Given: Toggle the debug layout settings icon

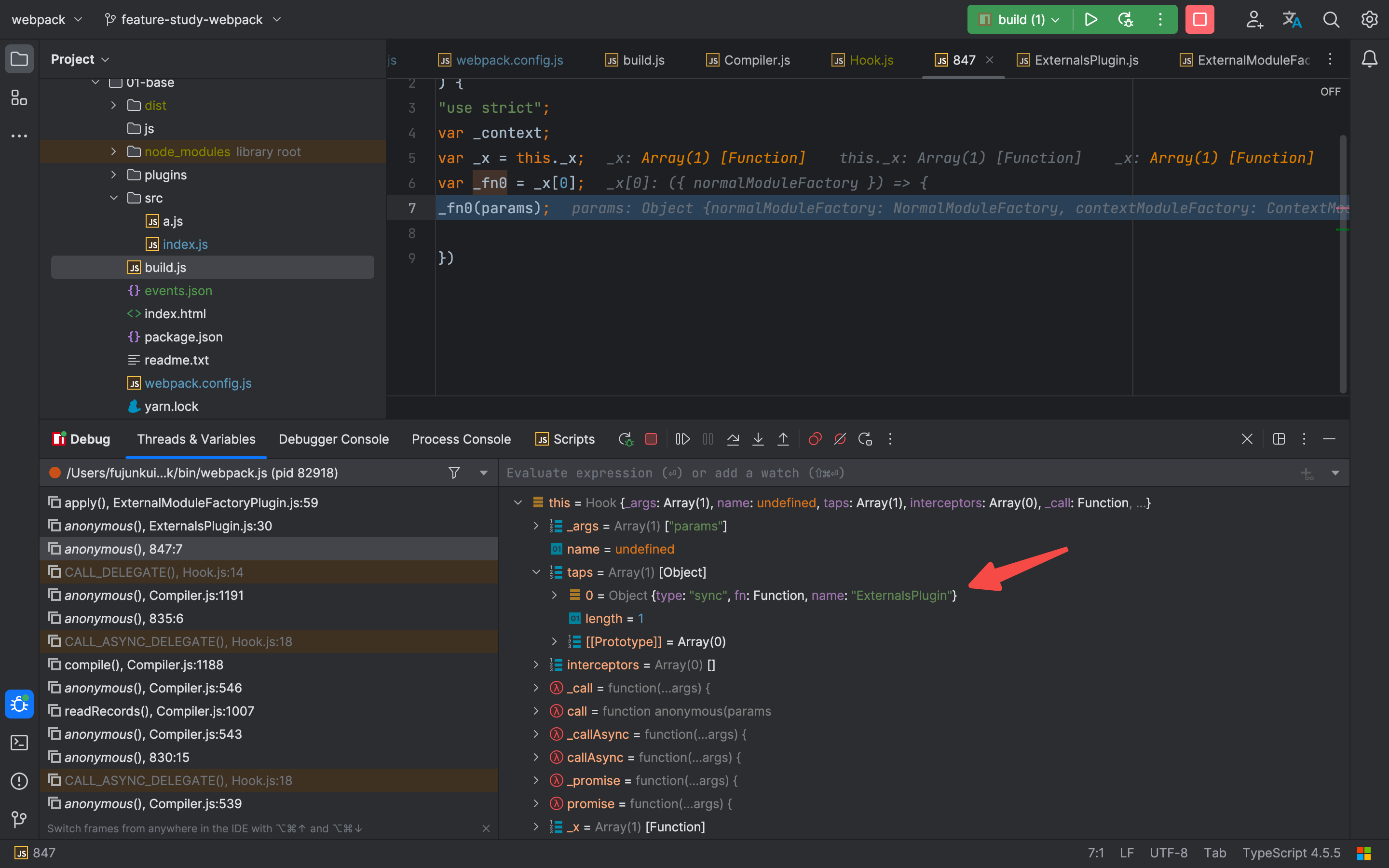Looking at the screenshot, I should [x=1279, y=439].
